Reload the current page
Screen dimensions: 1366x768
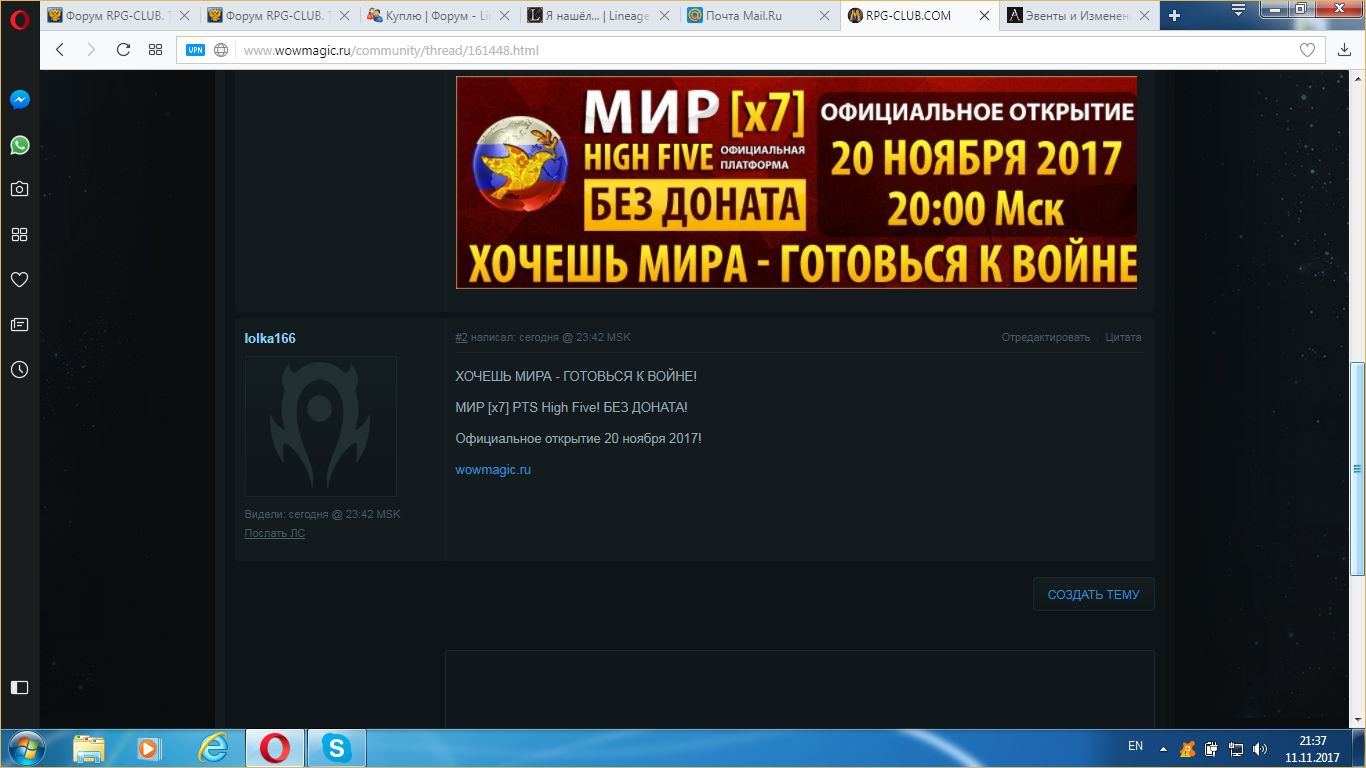pos(123,50)
